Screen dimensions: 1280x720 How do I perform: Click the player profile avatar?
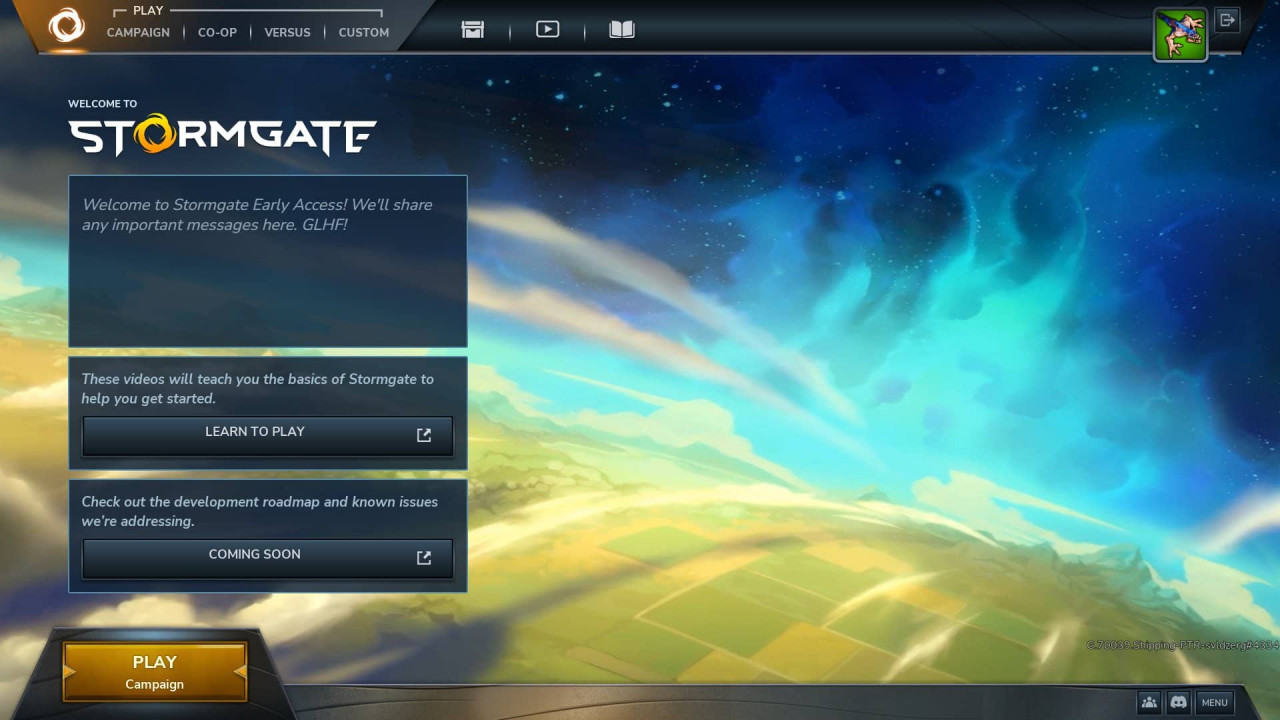[x=1180, y=35]
